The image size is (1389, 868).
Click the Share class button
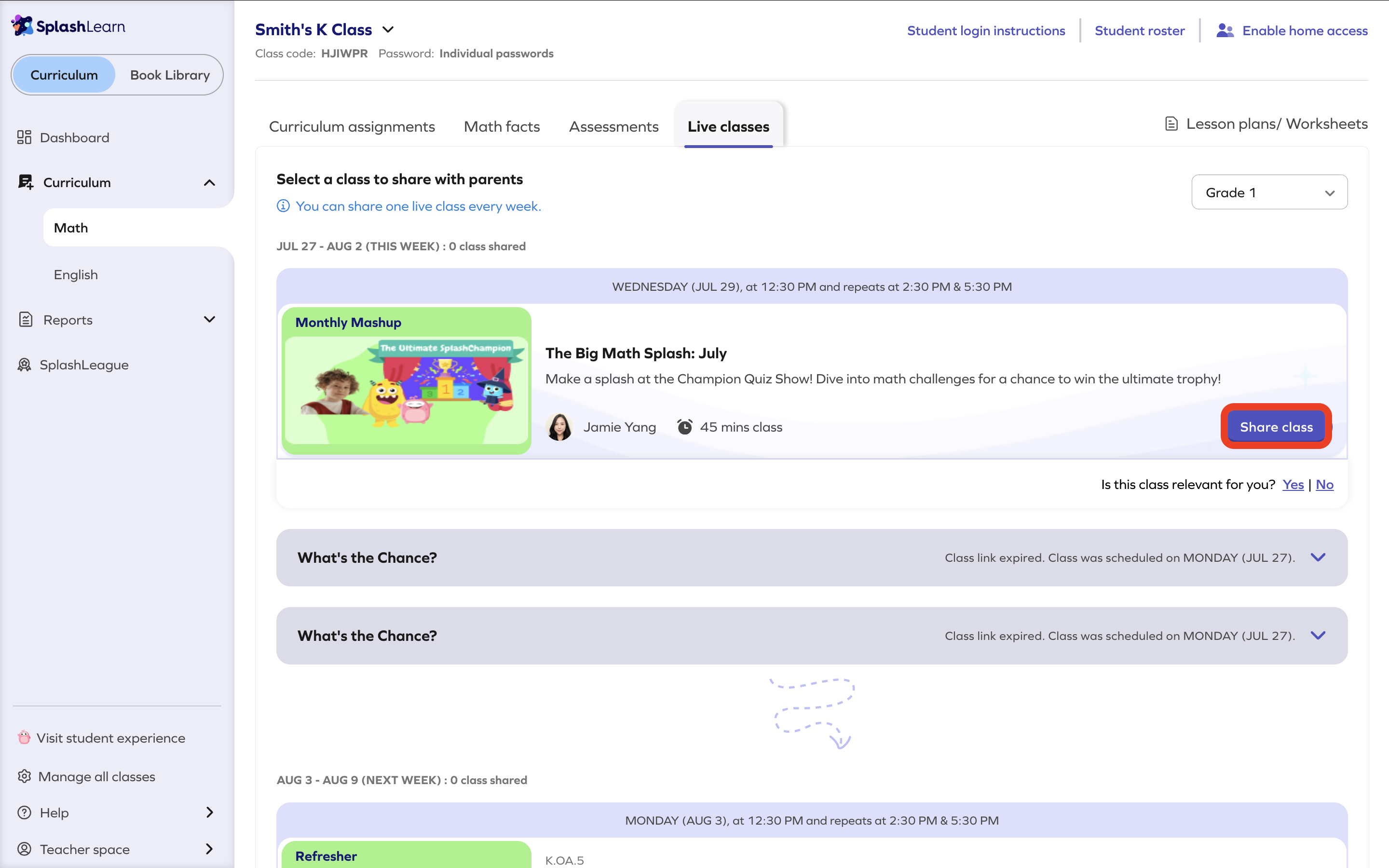1276,427
